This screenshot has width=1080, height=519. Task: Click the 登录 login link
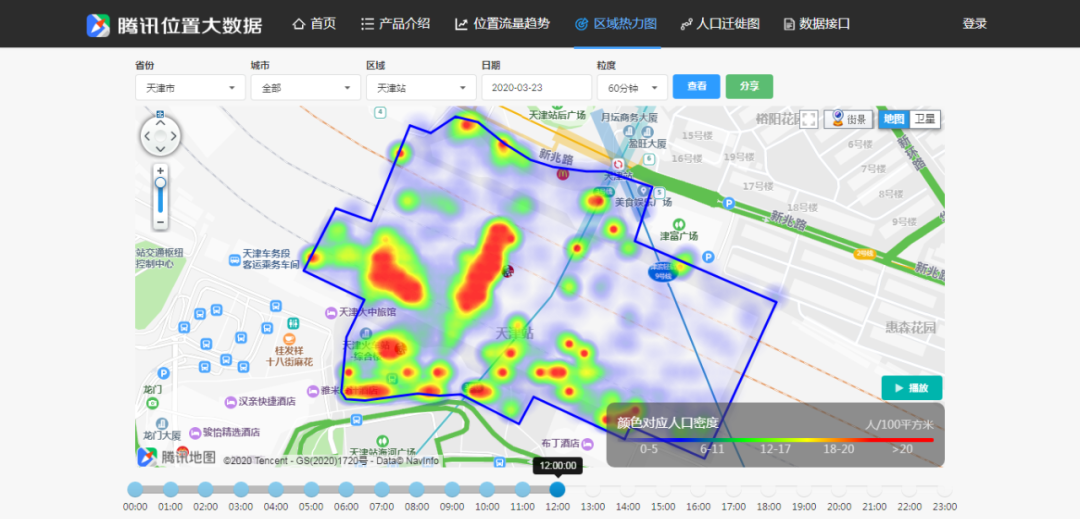coord(975,24)
